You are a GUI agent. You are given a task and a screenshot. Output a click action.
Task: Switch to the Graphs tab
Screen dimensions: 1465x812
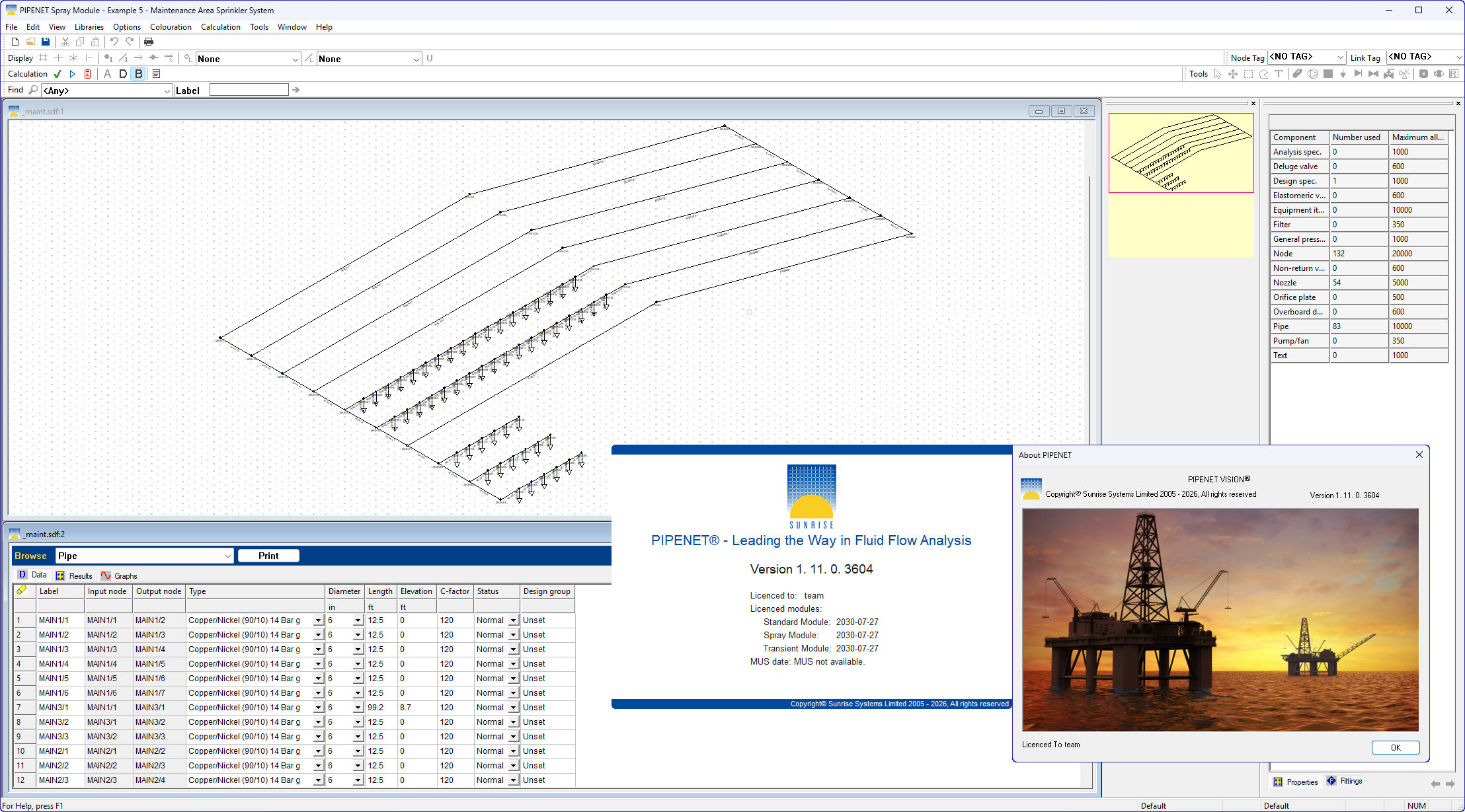[120, 575]
